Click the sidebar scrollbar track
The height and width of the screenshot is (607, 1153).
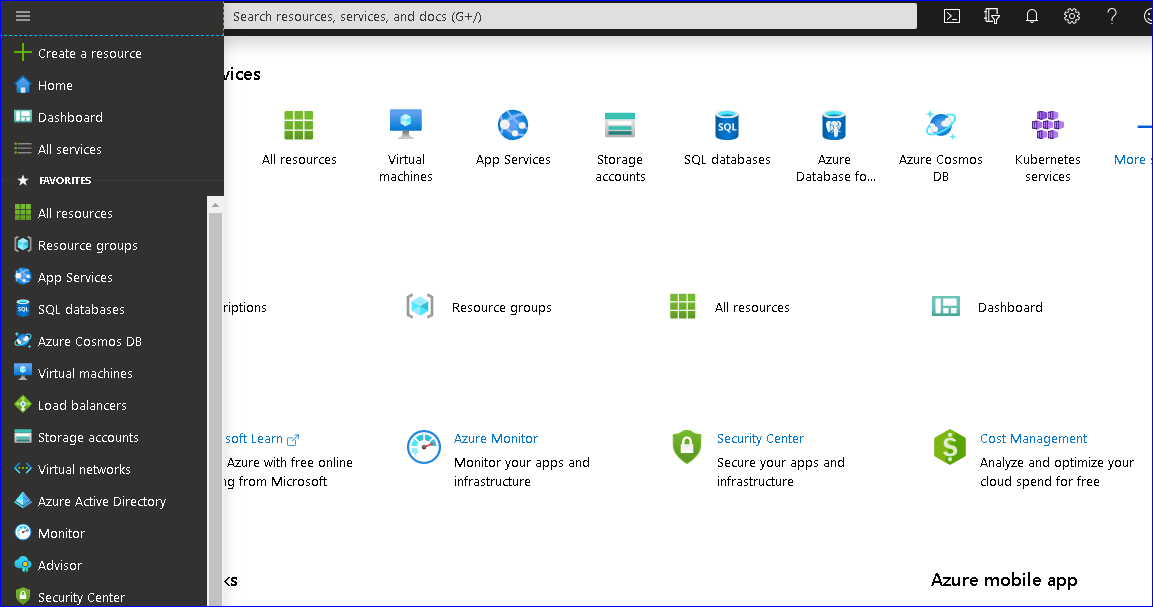click(215, 408)
